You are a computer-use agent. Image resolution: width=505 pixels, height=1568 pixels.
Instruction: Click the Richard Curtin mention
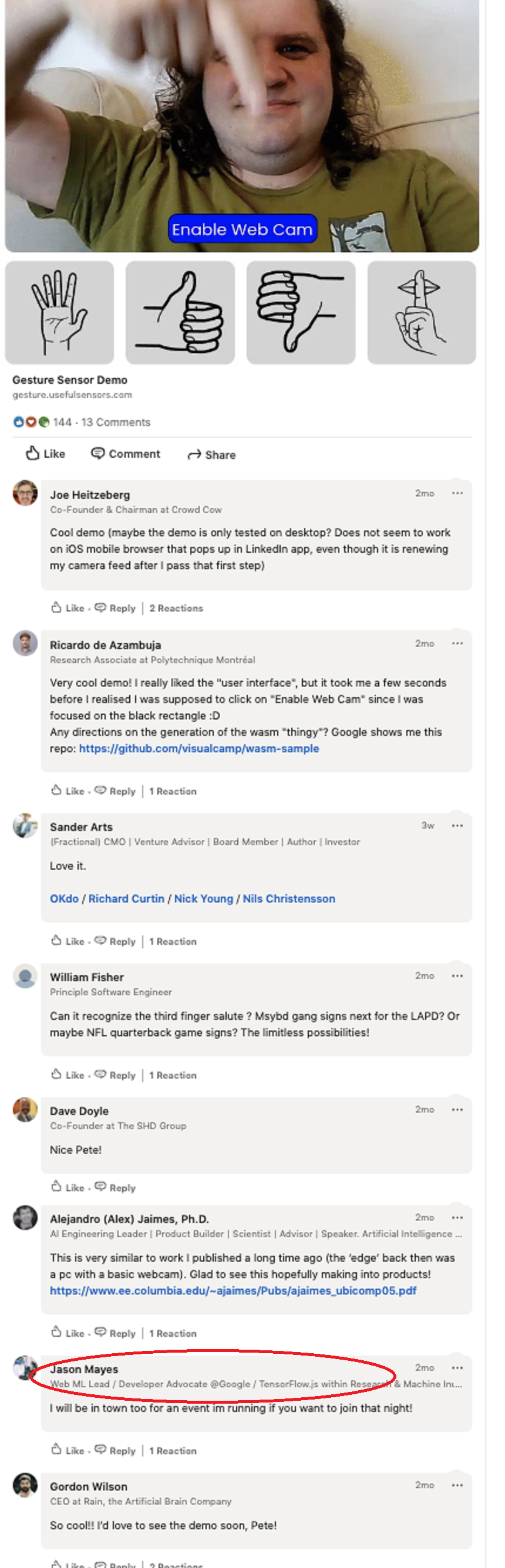pos(126,899)
